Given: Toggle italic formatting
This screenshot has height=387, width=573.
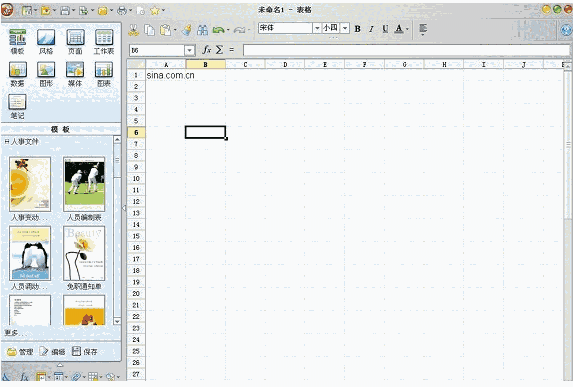Looking at the screenshot, I should point(371,29).
